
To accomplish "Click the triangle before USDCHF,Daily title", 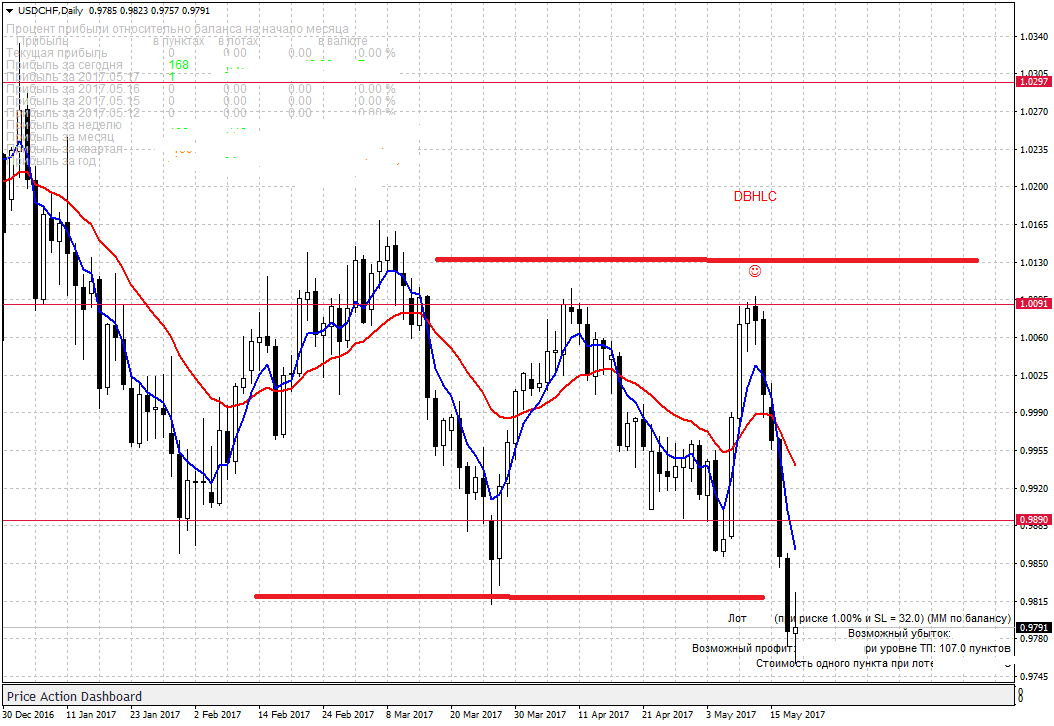I will click(9, 11).
